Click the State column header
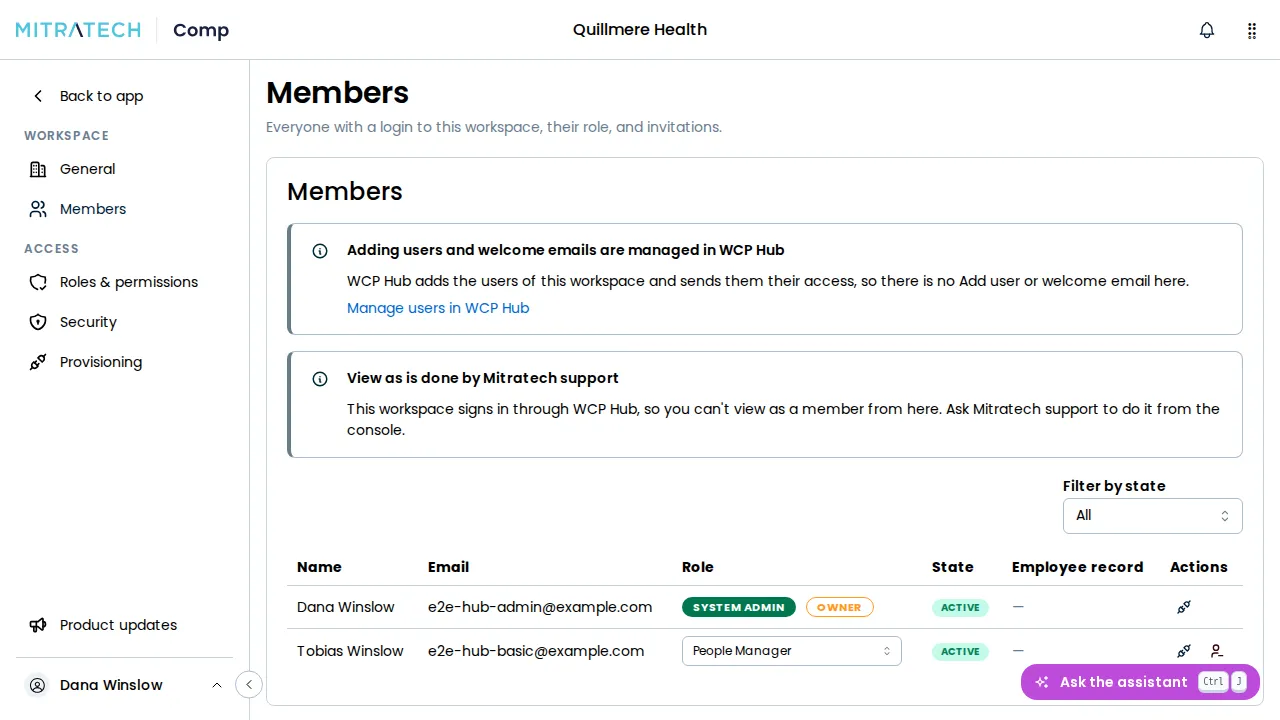The image size is (1280, 720). 953,567
